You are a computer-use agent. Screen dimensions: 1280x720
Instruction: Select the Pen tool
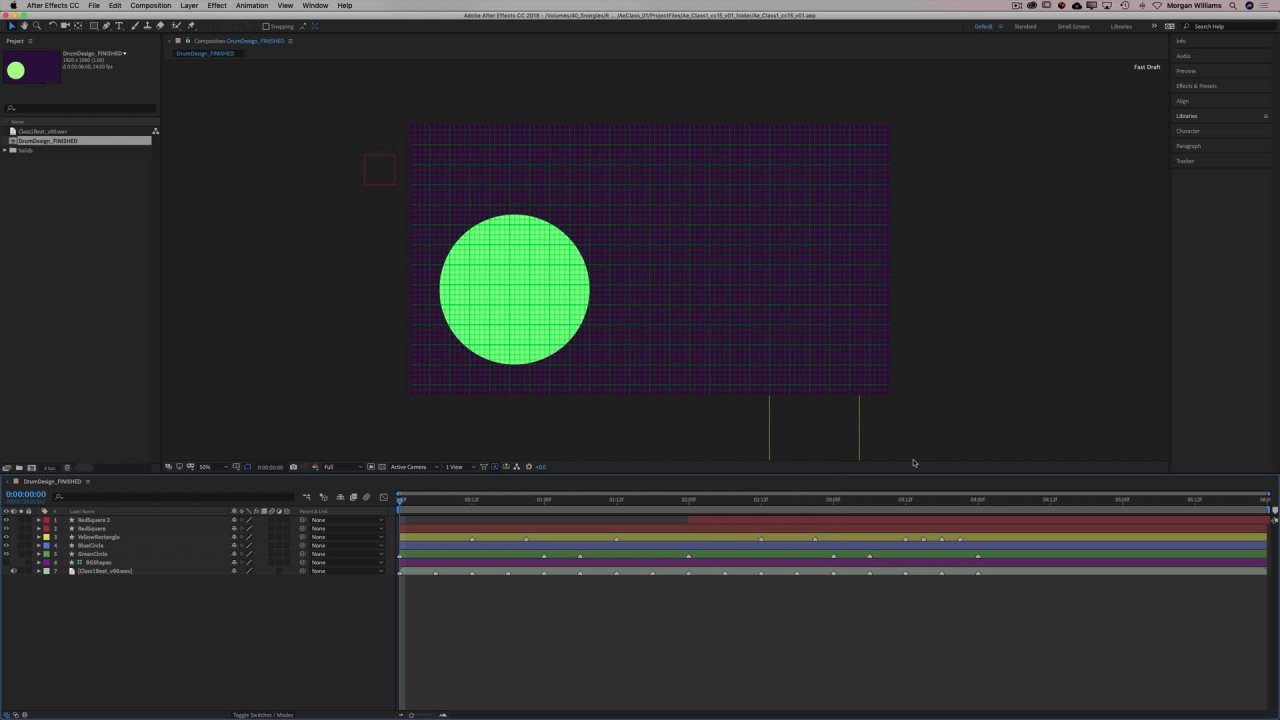[x=106, y=26]
